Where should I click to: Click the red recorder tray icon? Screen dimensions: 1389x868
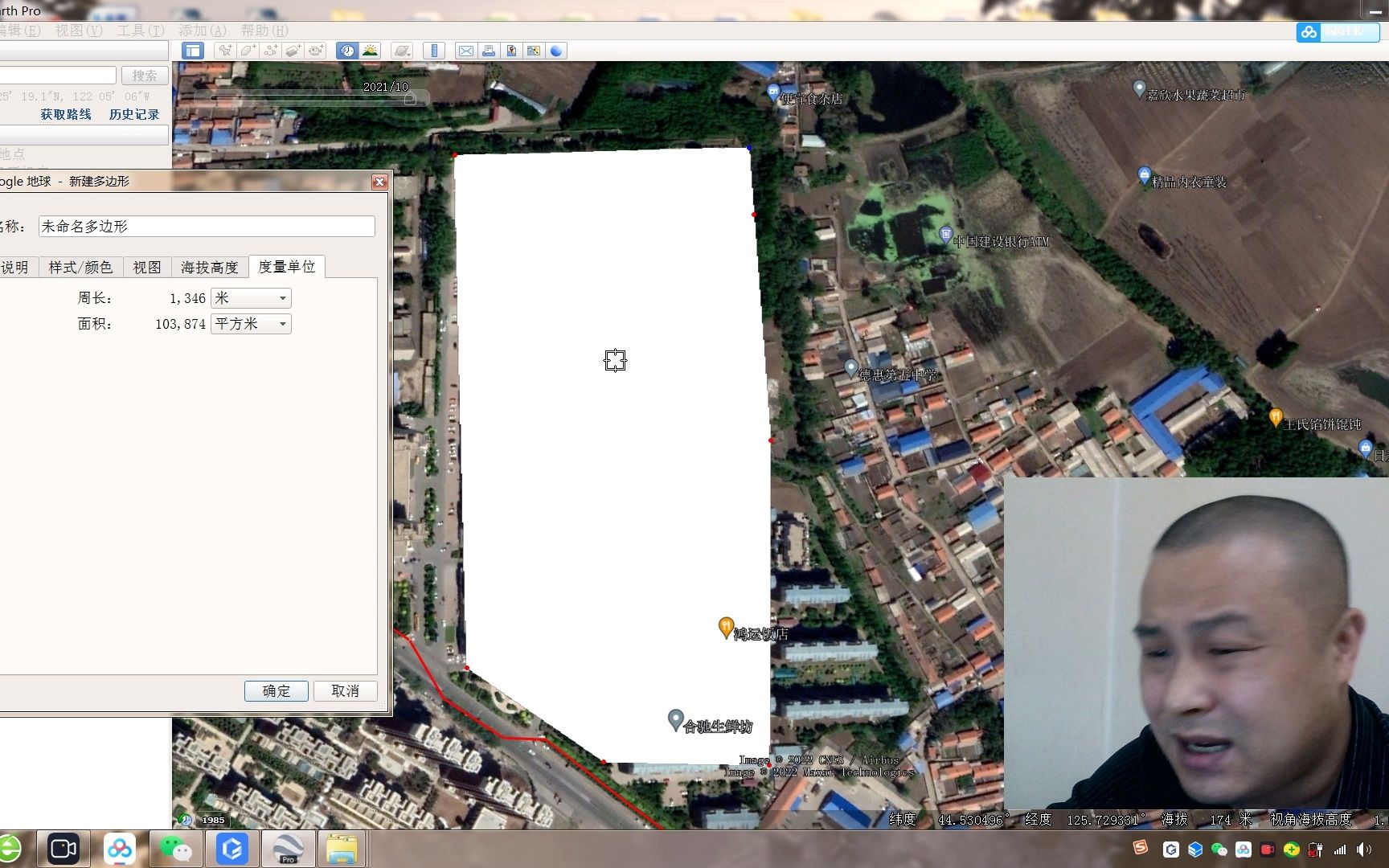[1268, 850]
